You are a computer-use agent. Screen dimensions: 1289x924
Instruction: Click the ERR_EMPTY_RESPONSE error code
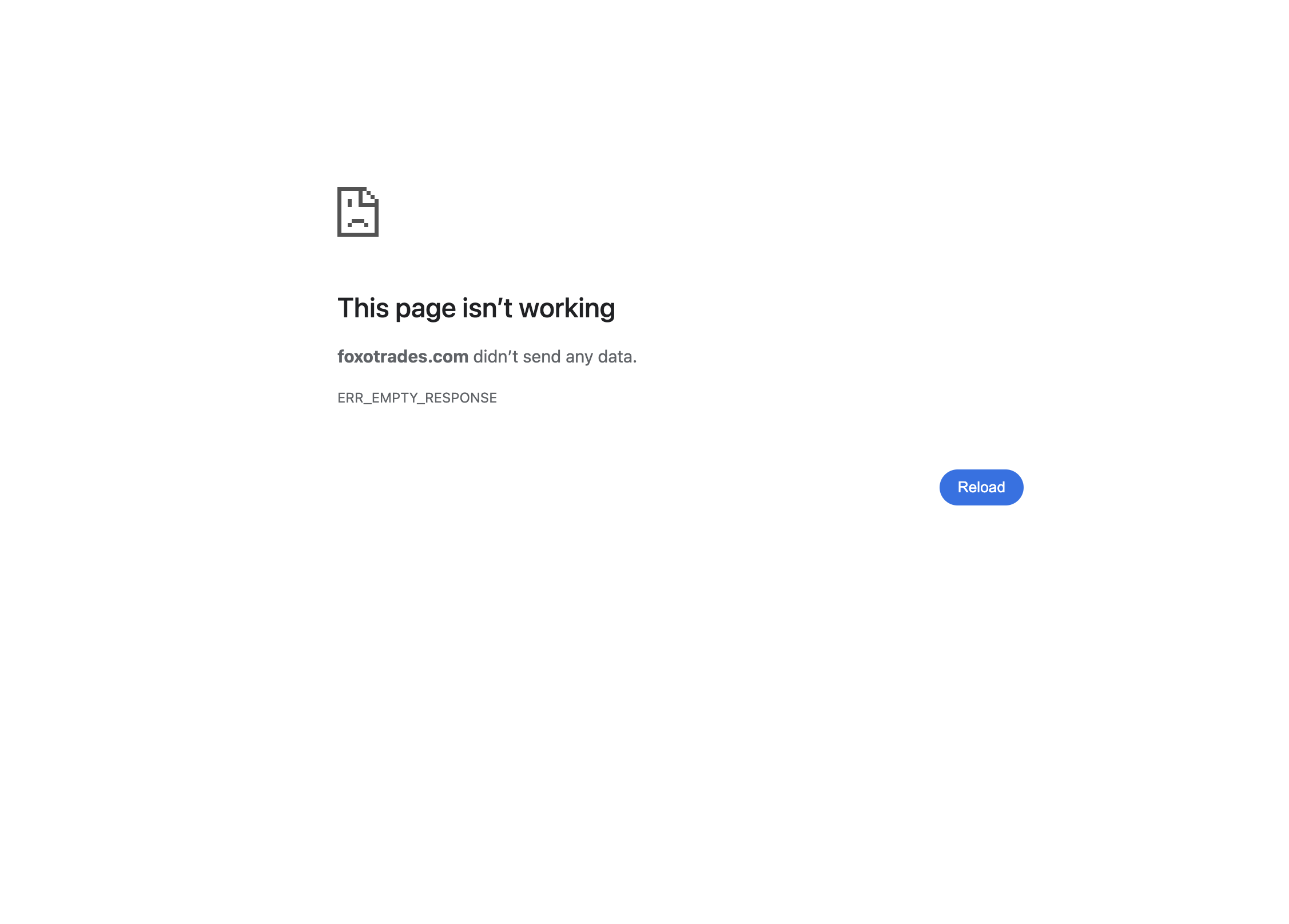click(x=417, y=397)
